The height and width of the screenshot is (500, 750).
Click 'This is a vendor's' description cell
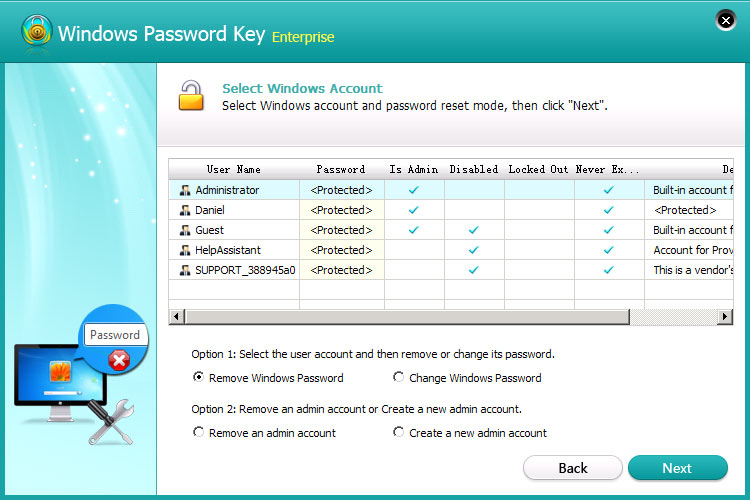pos(689,270)
